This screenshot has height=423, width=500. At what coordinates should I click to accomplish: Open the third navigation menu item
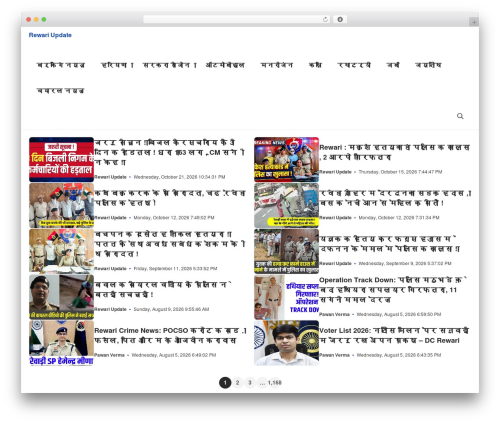coord(170,65)
